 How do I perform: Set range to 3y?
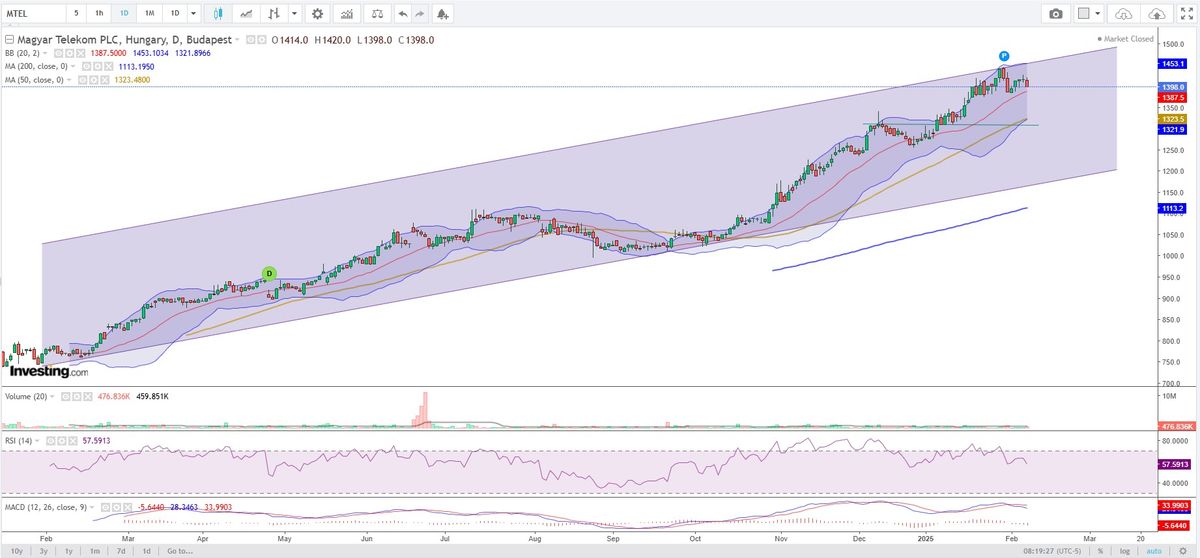(x=43, y=551)
